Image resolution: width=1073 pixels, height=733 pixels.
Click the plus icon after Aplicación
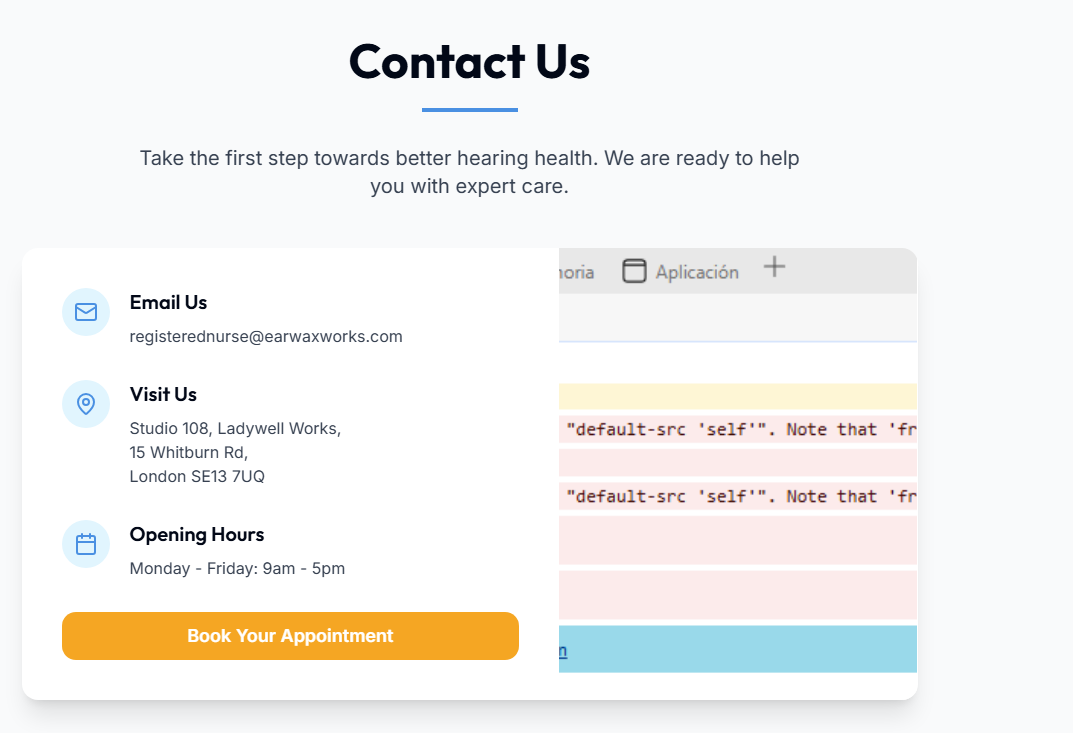[775, 267]
